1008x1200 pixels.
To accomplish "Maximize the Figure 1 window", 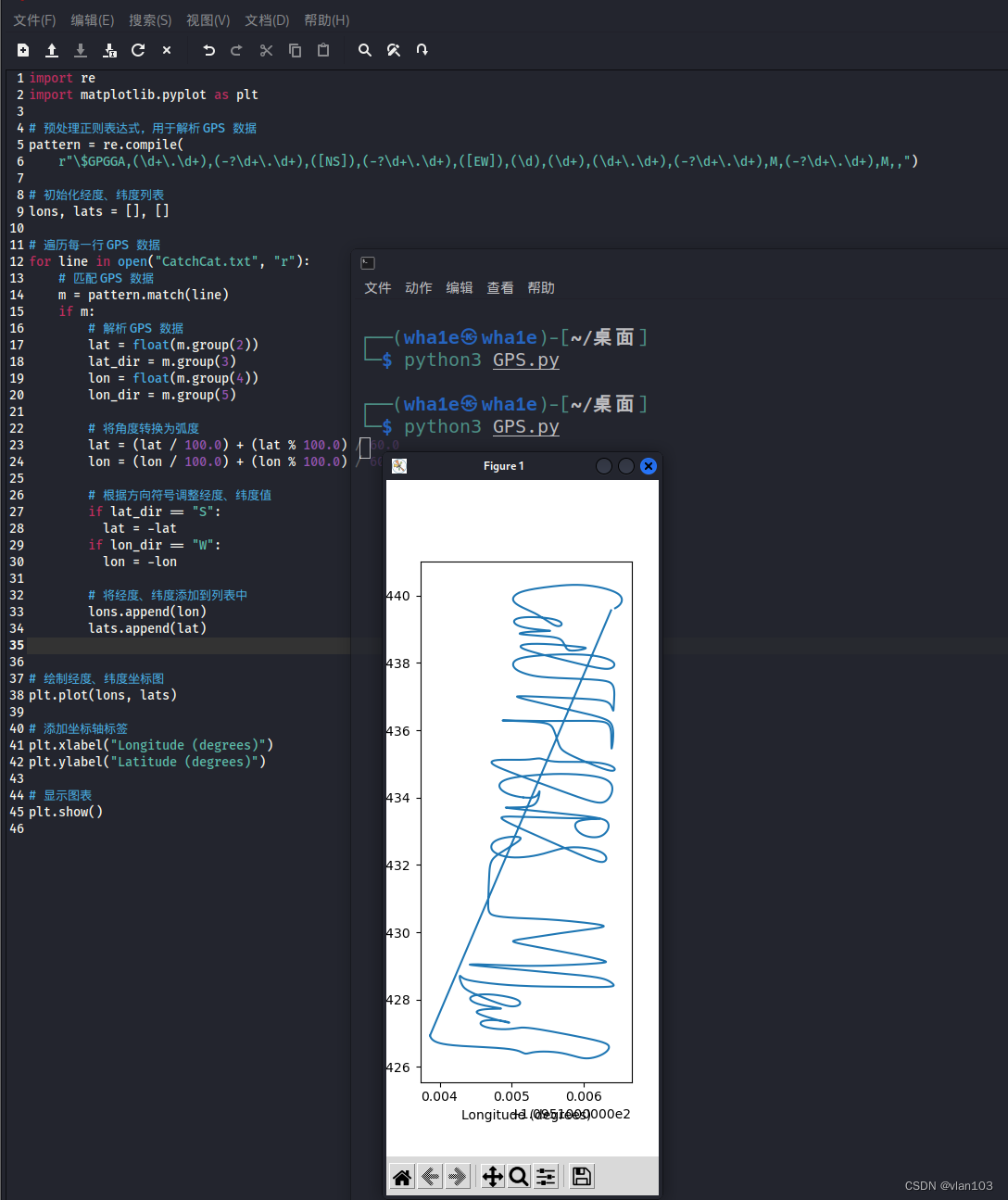I will (626, 466).
